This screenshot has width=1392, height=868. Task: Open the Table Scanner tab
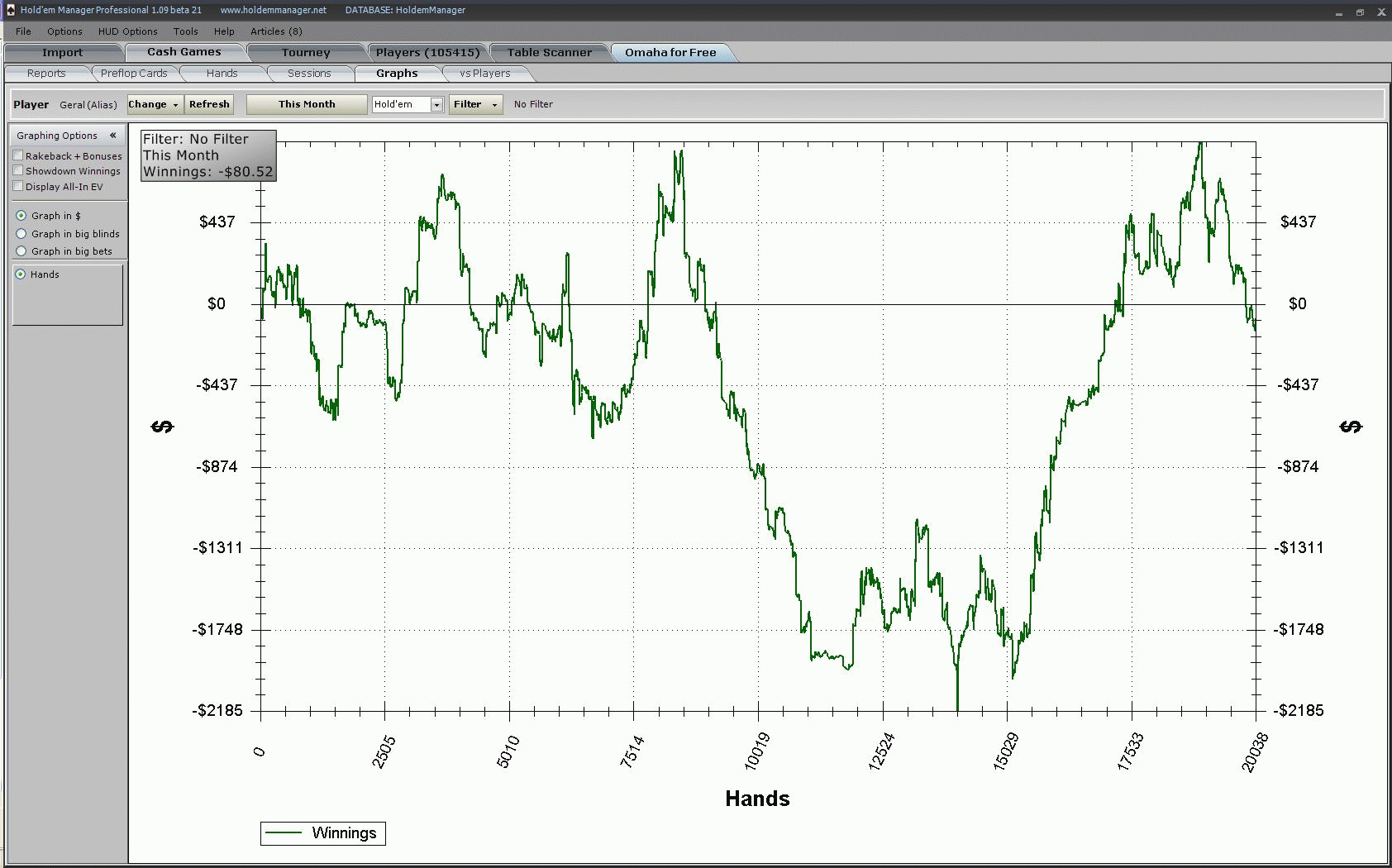550,52
